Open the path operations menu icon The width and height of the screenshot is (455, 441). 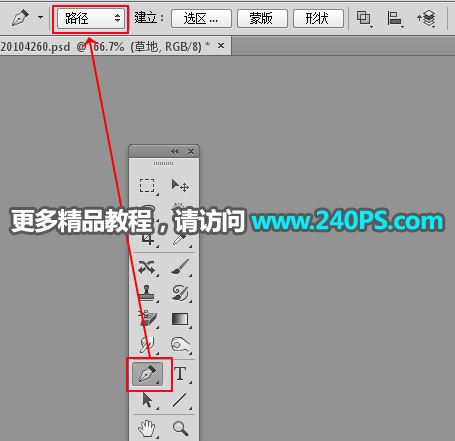pos(364,18)
